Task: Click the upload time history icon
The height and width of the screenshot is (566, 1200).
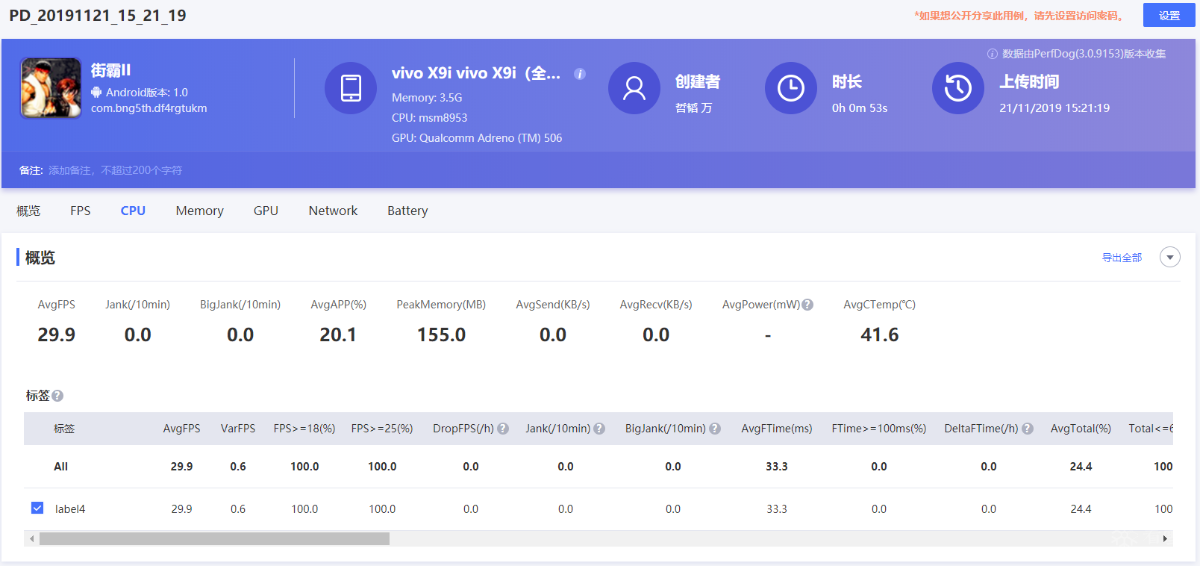Action: click(958, 88)
